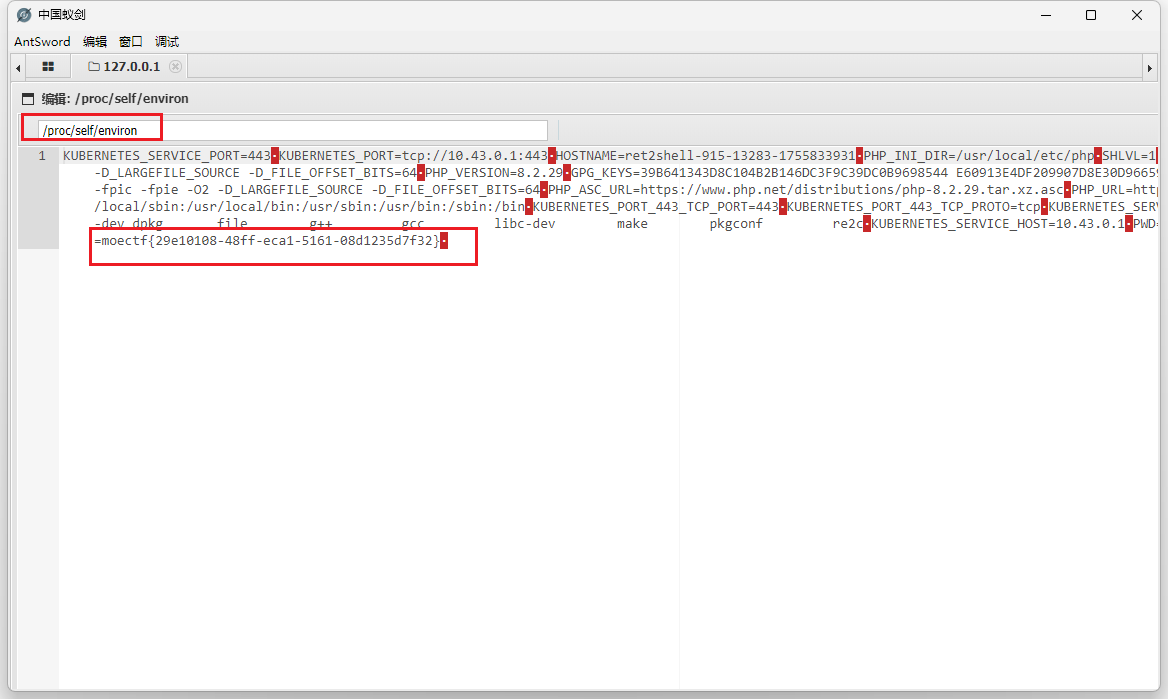Open the AntSword menu
Image resolution: width=1168 pixels, height=699 pixels.
[42, 42]
